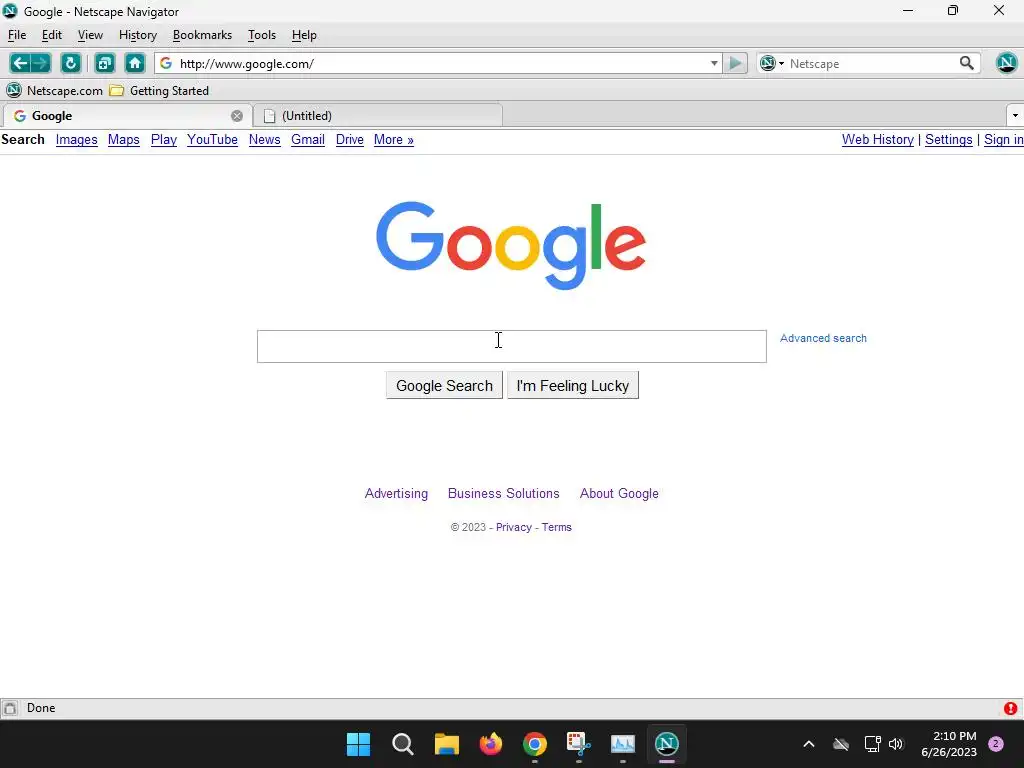Image resolution: width=1024 pixels, height=768 pixels.
Task: Open the Drive link
Action: [x=349, y=140]
